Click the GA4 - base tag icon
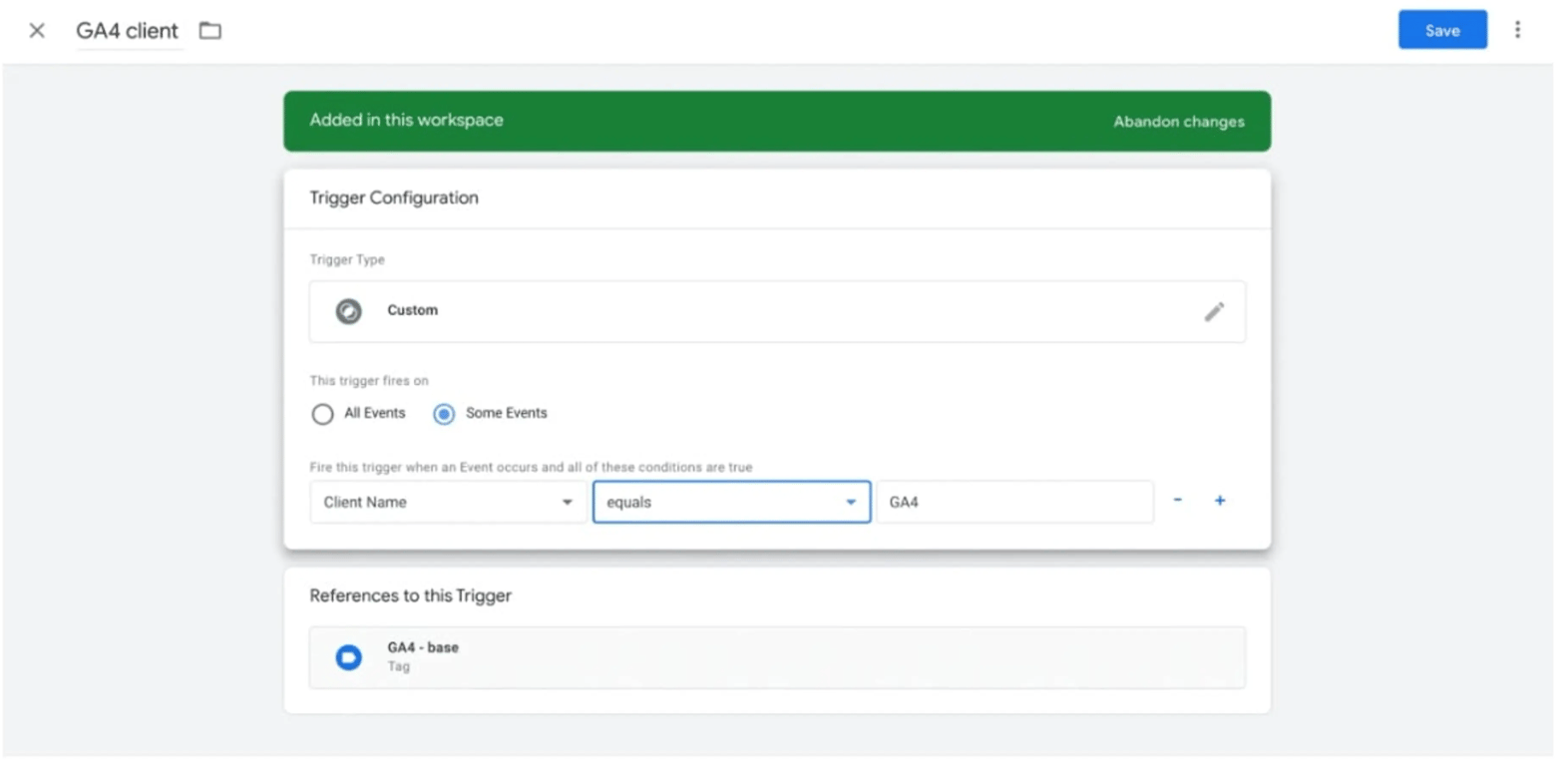The image size is (1568, 774). click(348, 657)
